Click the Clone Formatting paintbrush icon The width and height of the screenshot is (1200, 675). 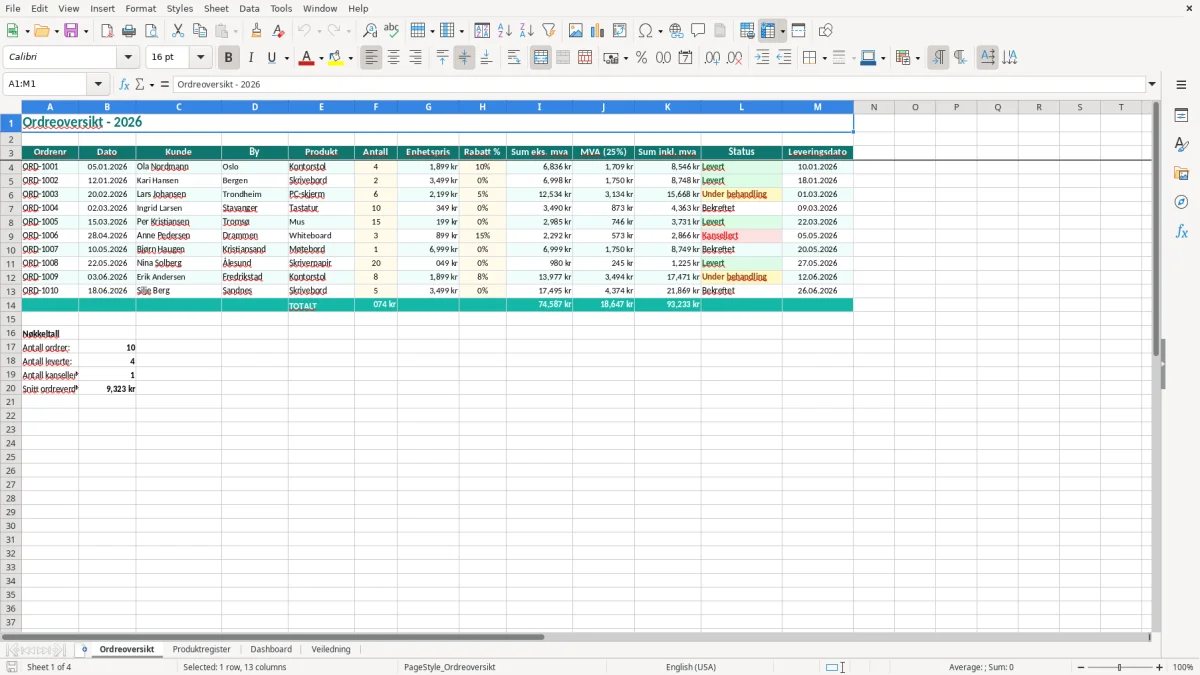click(257, 31)
